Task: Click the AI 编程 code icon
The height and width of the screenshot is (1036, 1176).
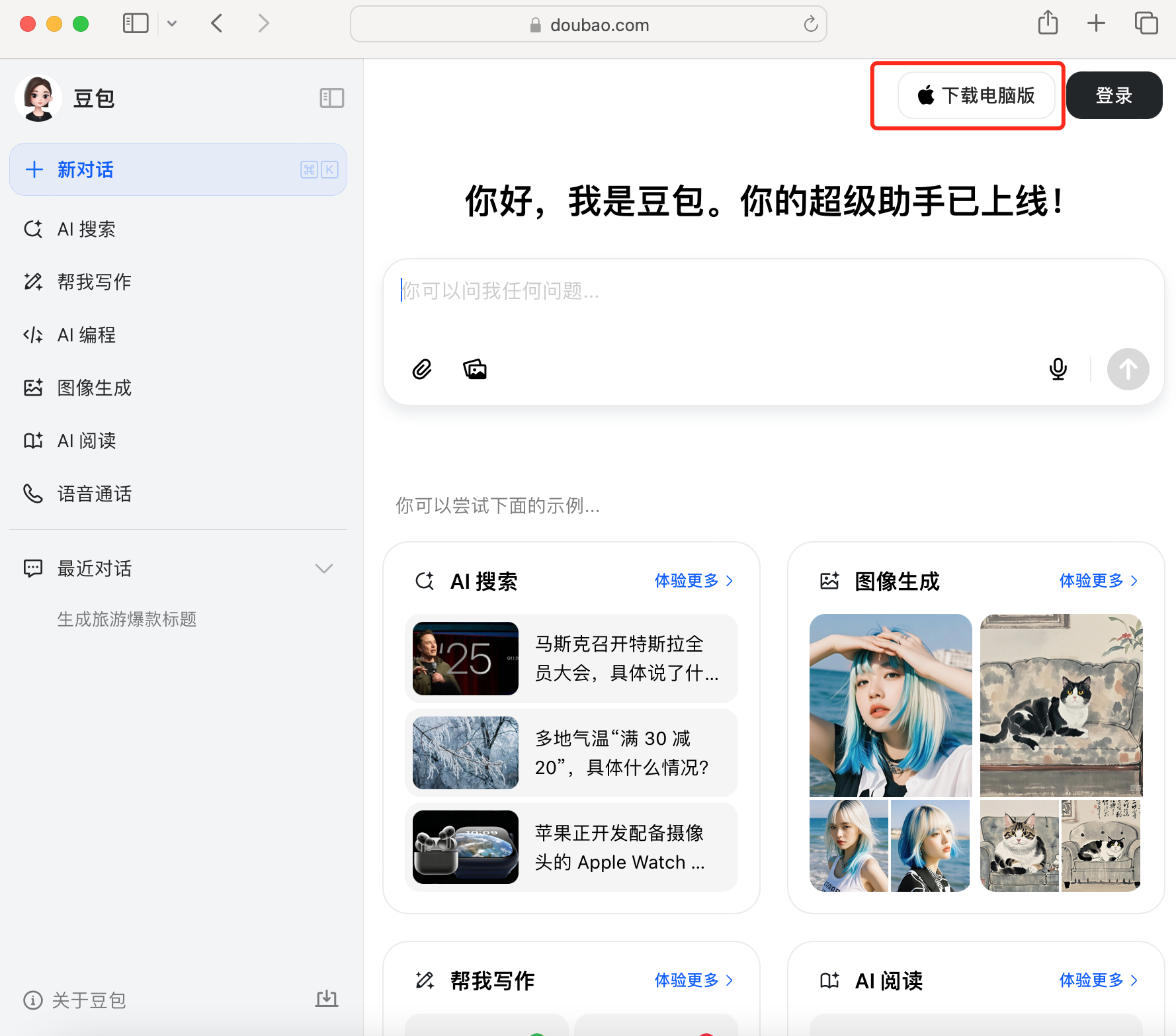Action: point(33,335)
